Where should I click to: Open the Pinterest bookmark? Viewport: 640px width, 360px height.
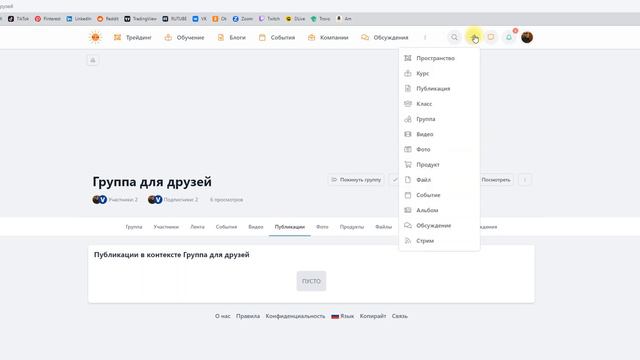click(48, 19)
